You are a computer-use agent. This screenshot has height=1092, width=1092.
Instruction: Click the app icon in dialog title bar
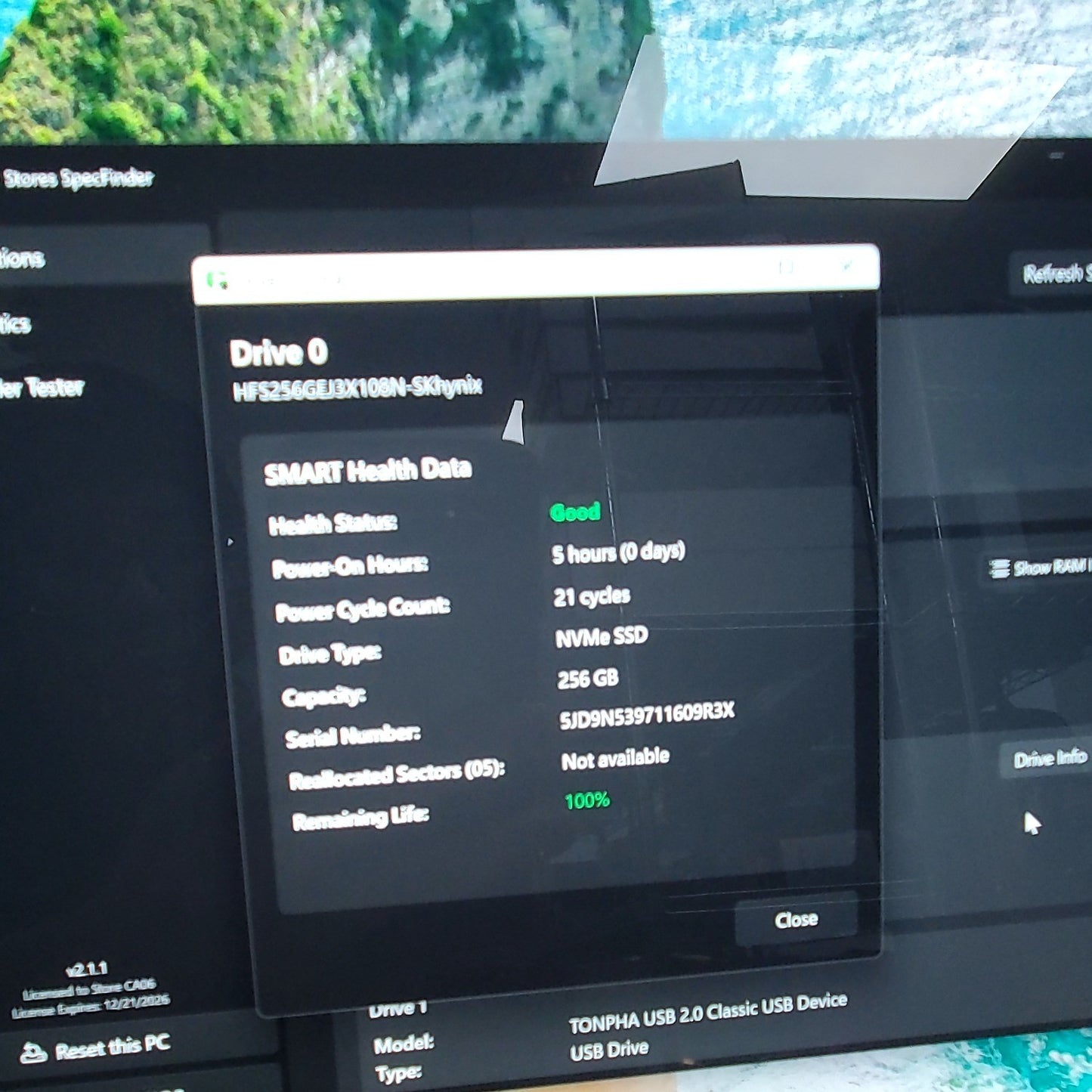tap(217, 281)
